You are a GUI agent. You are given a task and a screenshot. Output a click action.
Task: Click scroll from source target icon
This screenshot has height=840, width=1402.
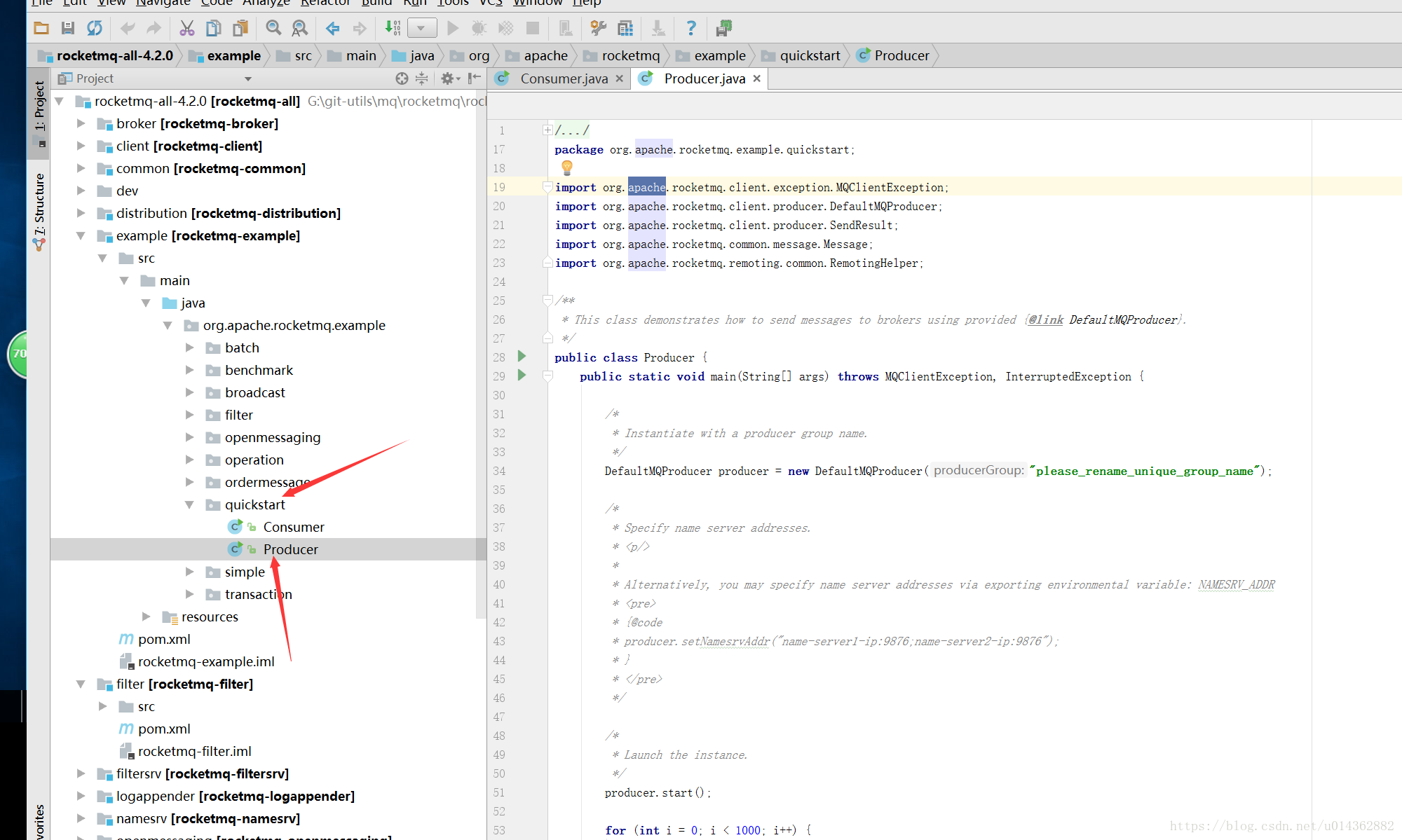pos(401,78)
